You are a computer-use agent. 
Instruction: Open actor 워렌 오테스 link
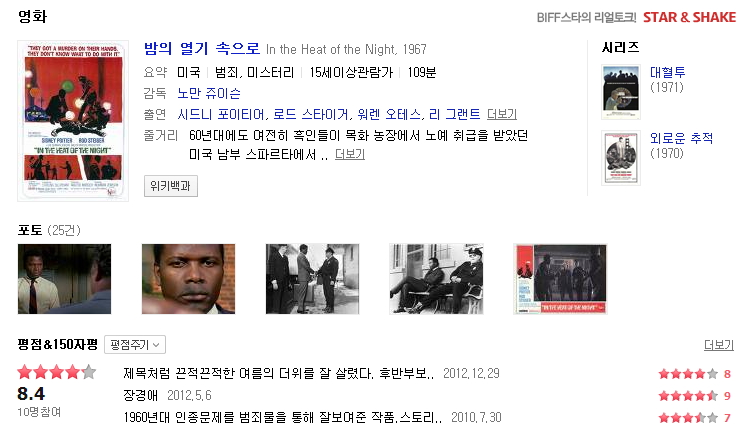click(389, 114)
